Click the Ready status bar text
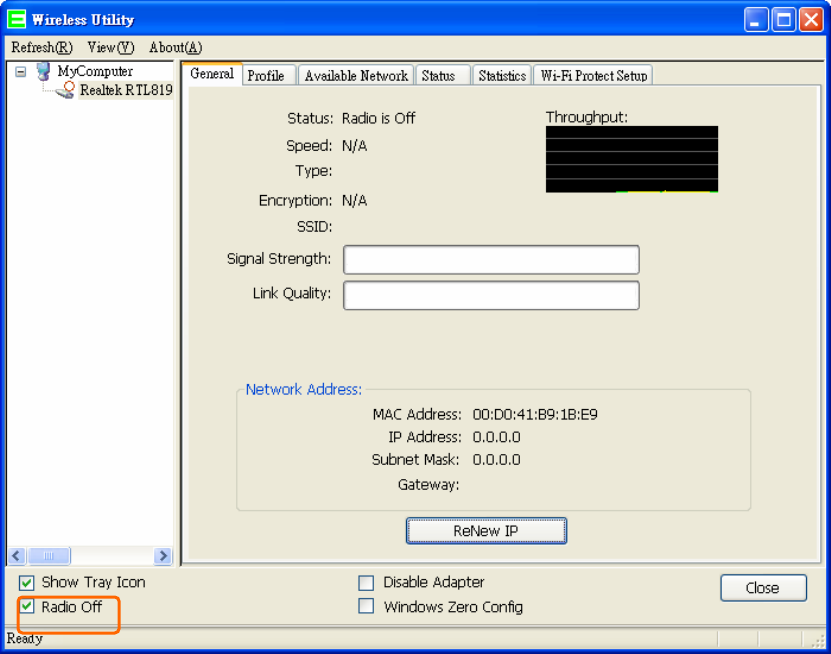The image size is (831, 654). coord(24,638)
